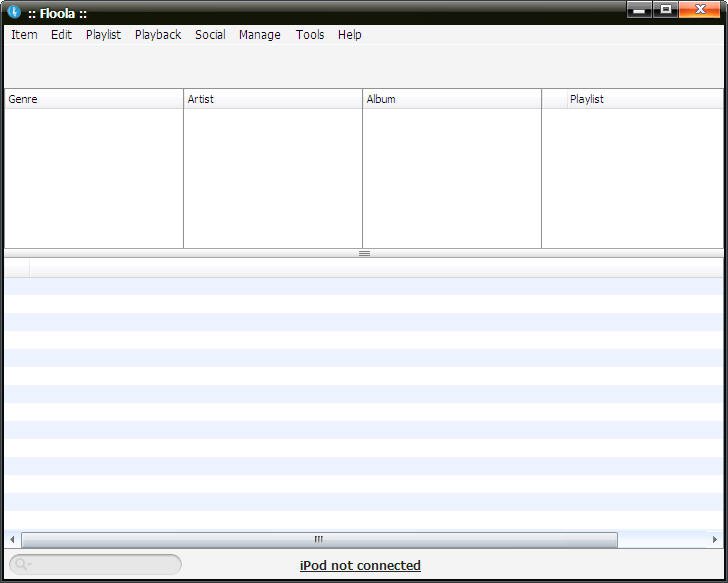Screen dimensions: 728x583
Task: Click the Playlist column header
Action: tap(645, 99)
